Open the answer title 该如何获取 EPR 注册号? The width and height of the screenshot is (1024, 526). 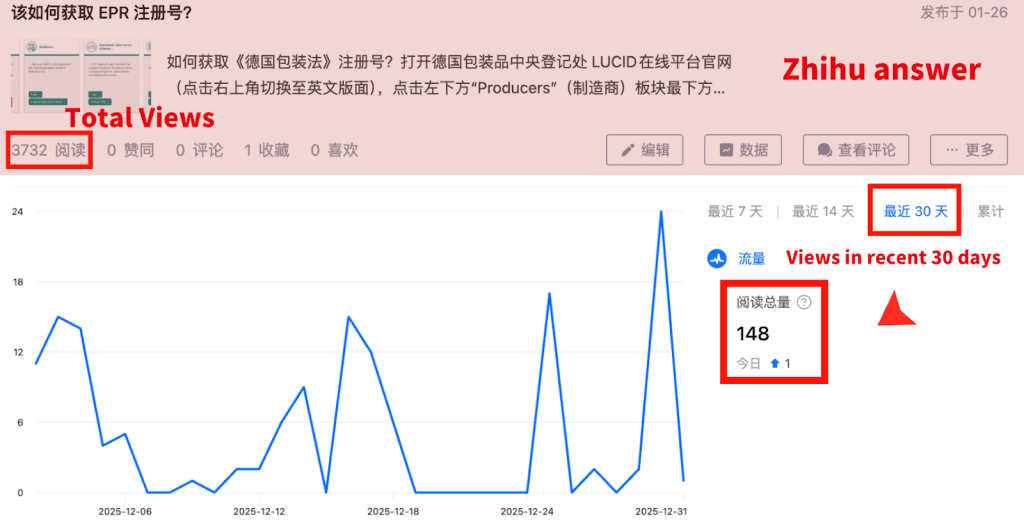101,13
